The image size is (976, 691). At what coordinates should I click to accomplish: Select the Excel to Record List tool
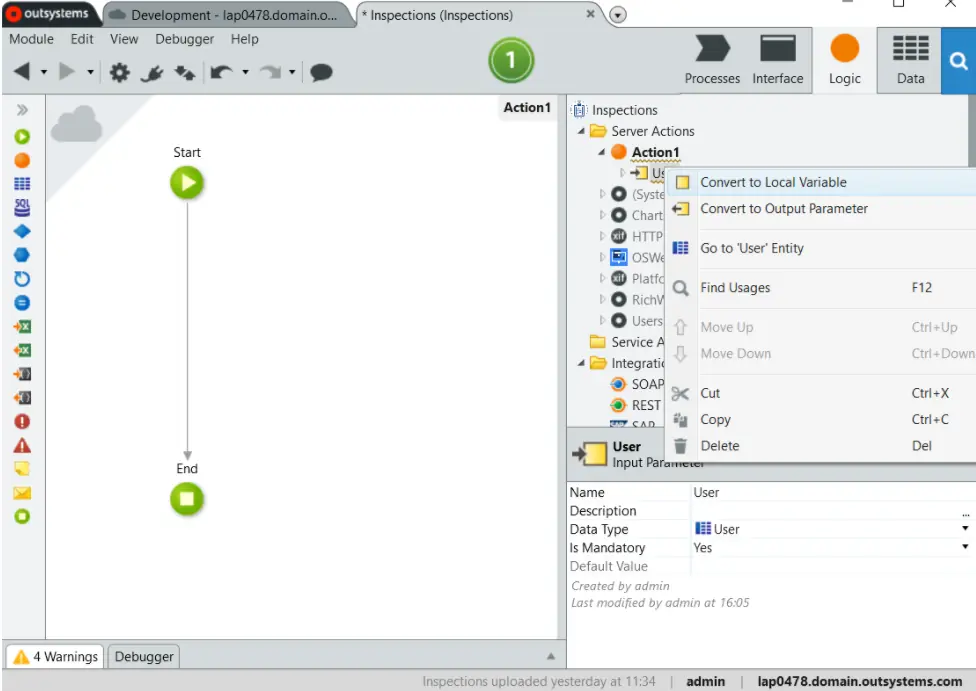[22, 350]
